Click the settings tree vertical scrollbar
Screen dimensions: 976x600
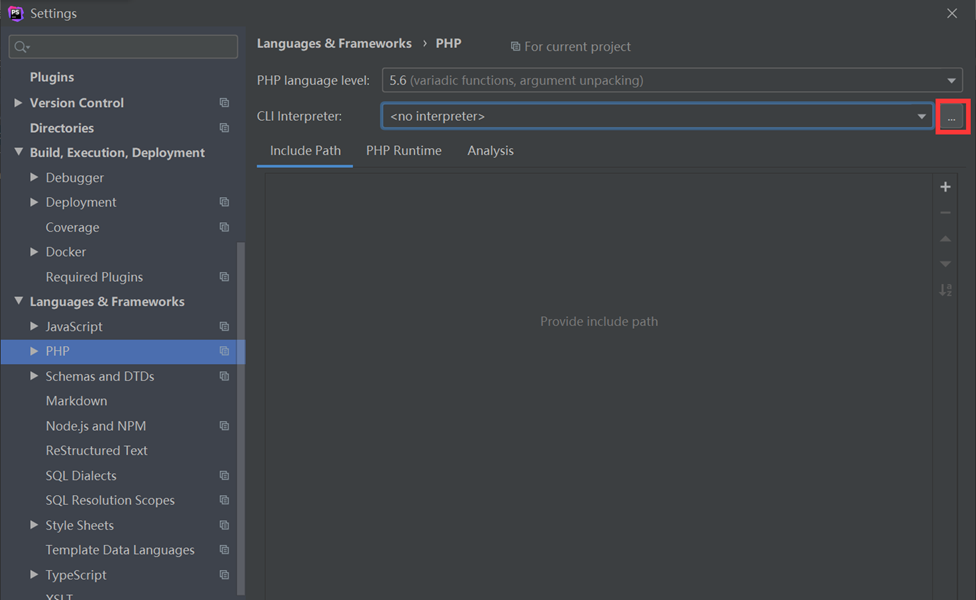tap(241, 418)
